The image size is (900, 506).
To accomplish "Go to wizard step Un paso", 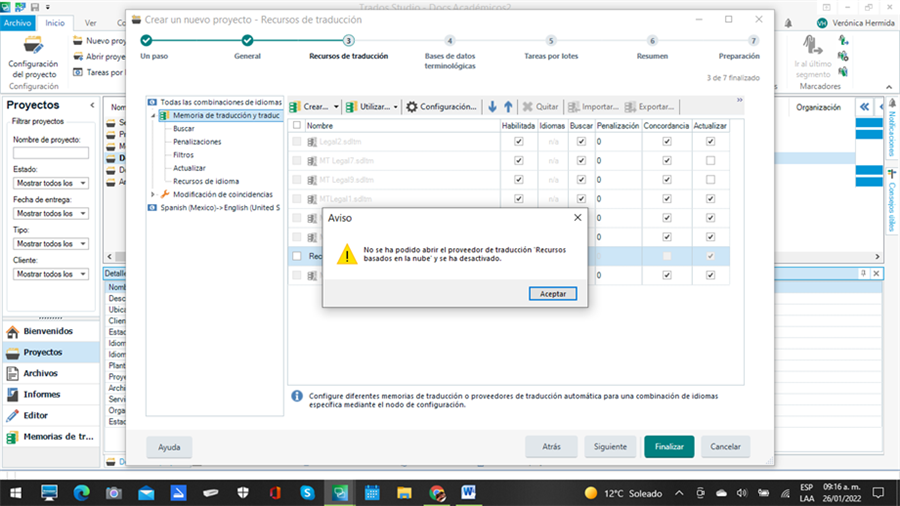I will tap(146, 41).
